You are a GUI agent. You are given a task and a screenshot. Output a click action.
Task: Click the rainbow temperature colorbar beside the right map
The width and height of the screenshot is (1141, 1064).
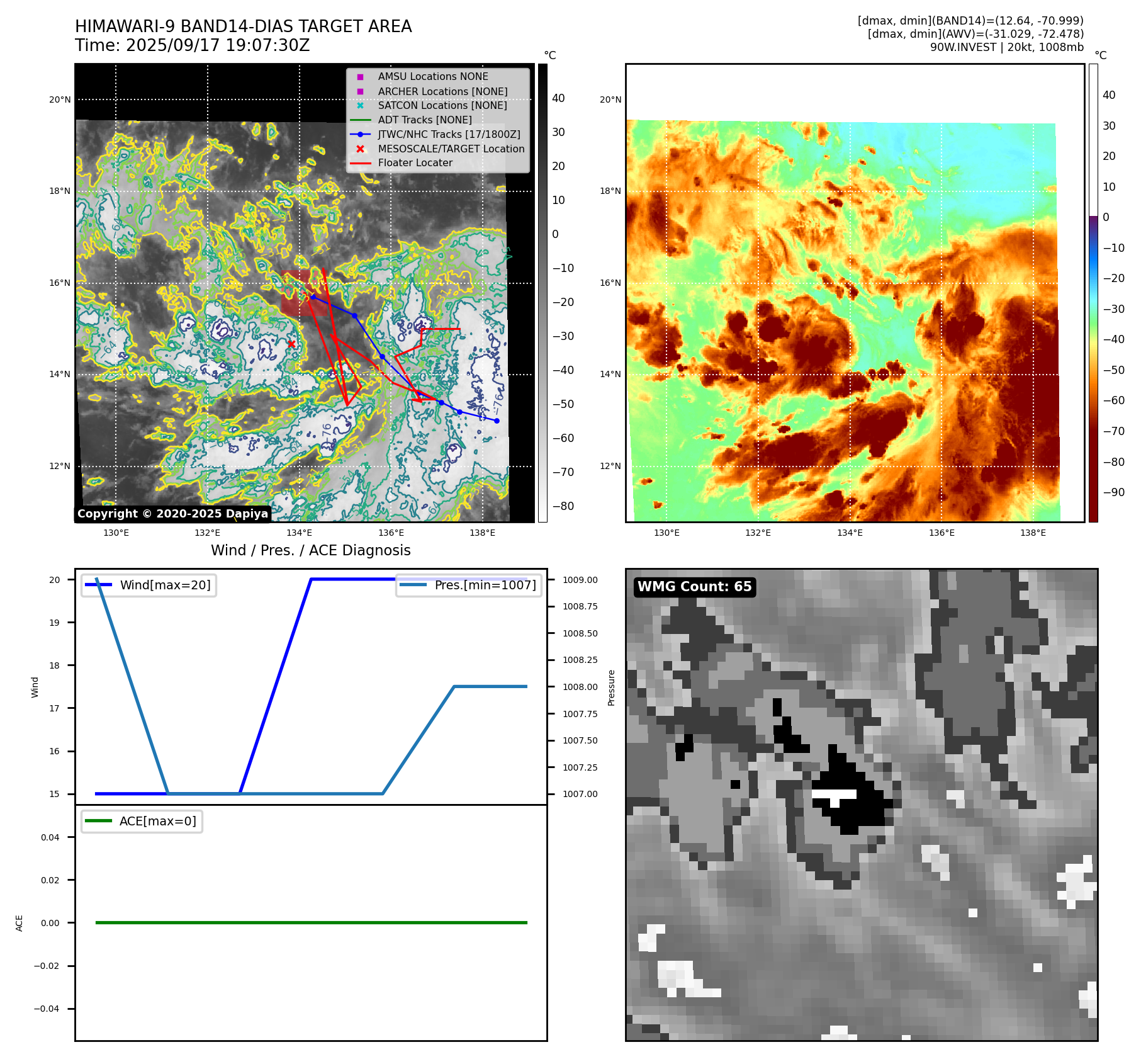point(1093,293)
